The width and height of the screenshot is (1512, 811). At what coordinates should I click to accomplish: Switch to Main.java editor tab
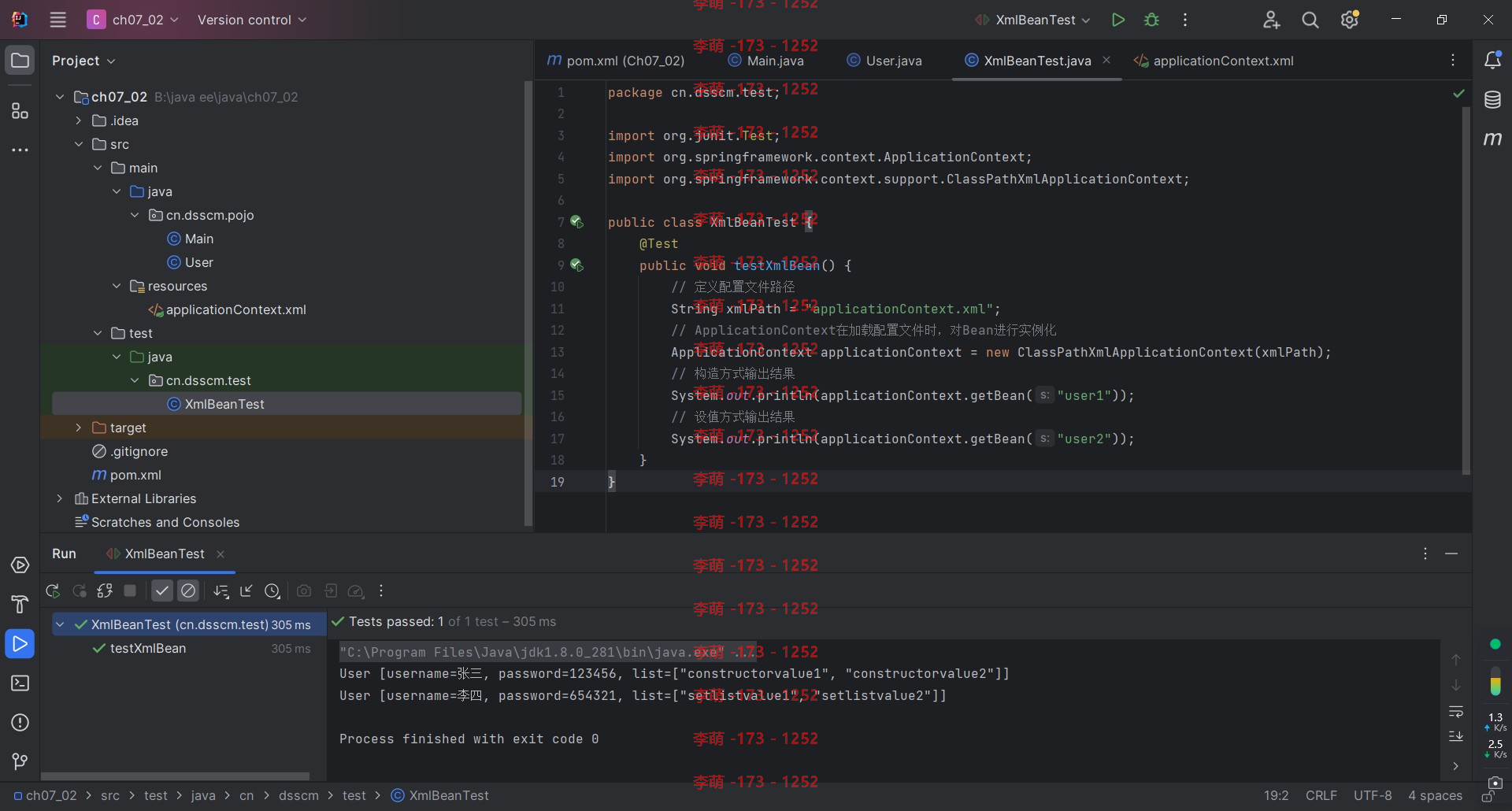pyautogui.click(x=766, y=61)
